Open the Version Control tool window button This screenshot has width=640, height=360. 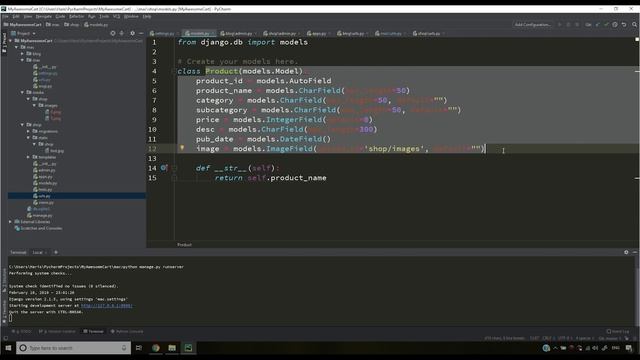pyautogui.click(x=57, y=331)
